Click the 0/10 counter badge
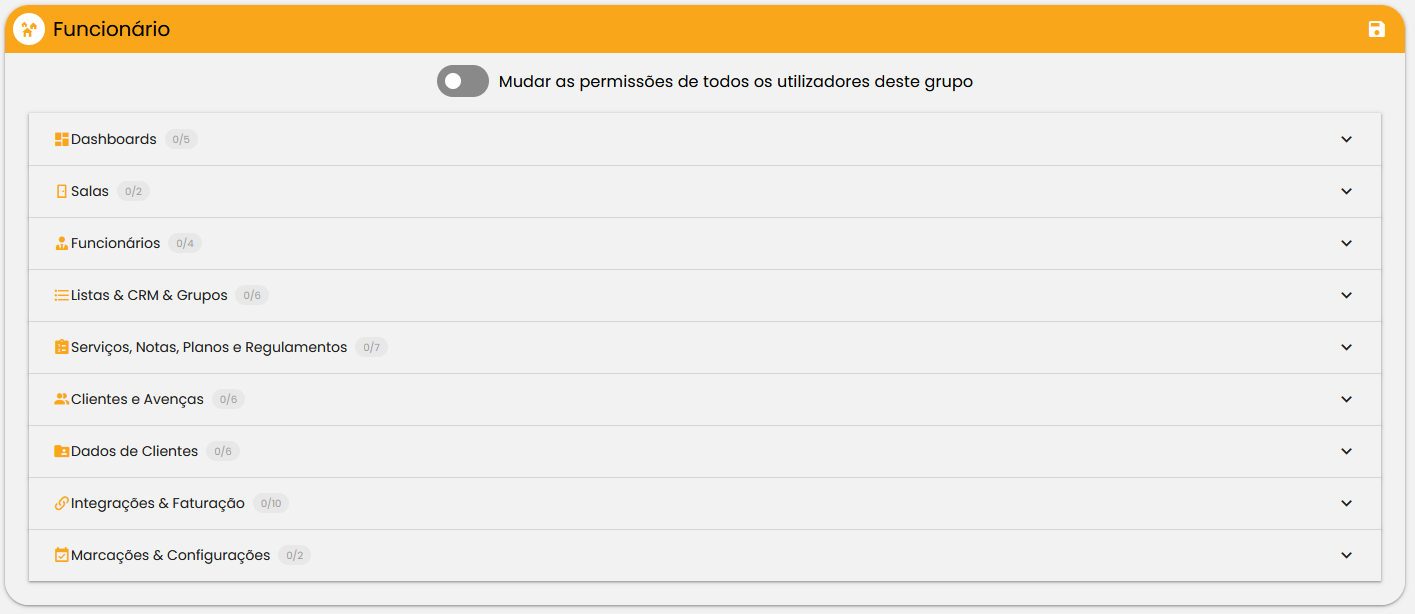The image size is (1415, 614). pyautogui.click(x=271, y=503)
